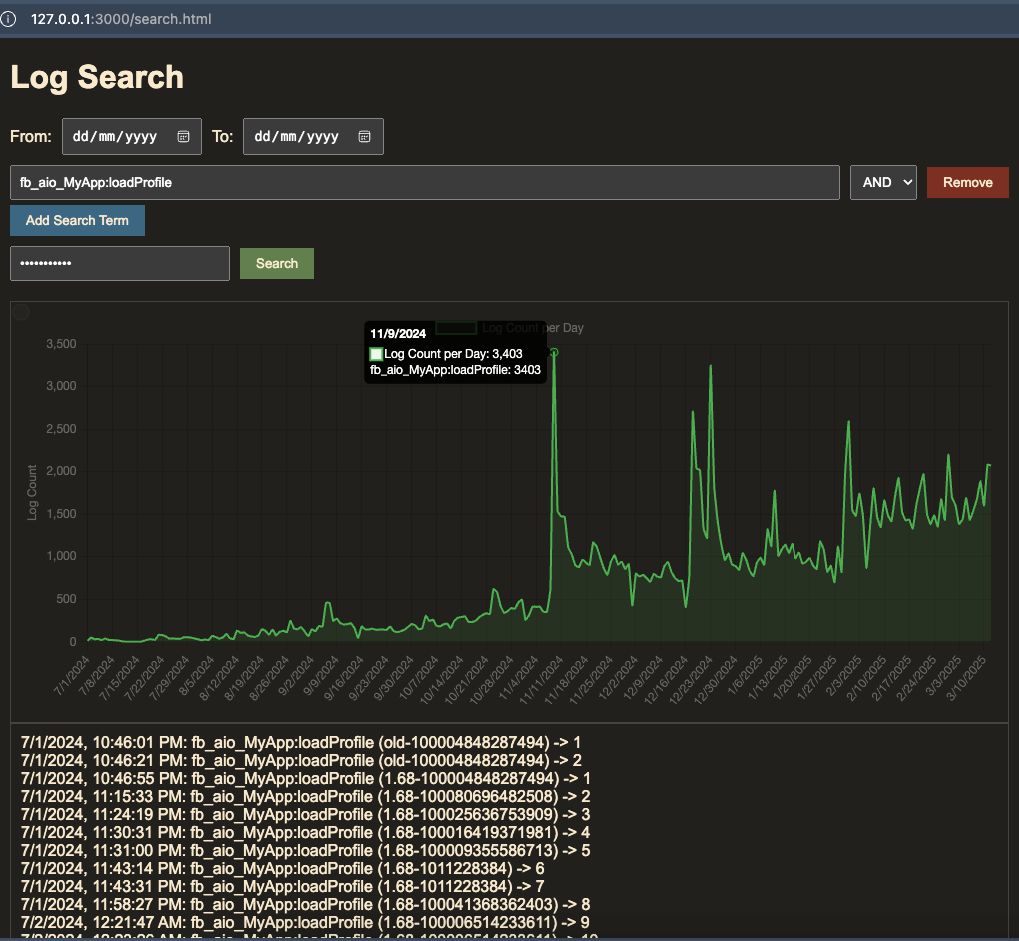Viewport: 1019px width, 941px height.
Task: Select the log entry at 7/1/2024, 10:46:21 PM
Action: [301, 760]
